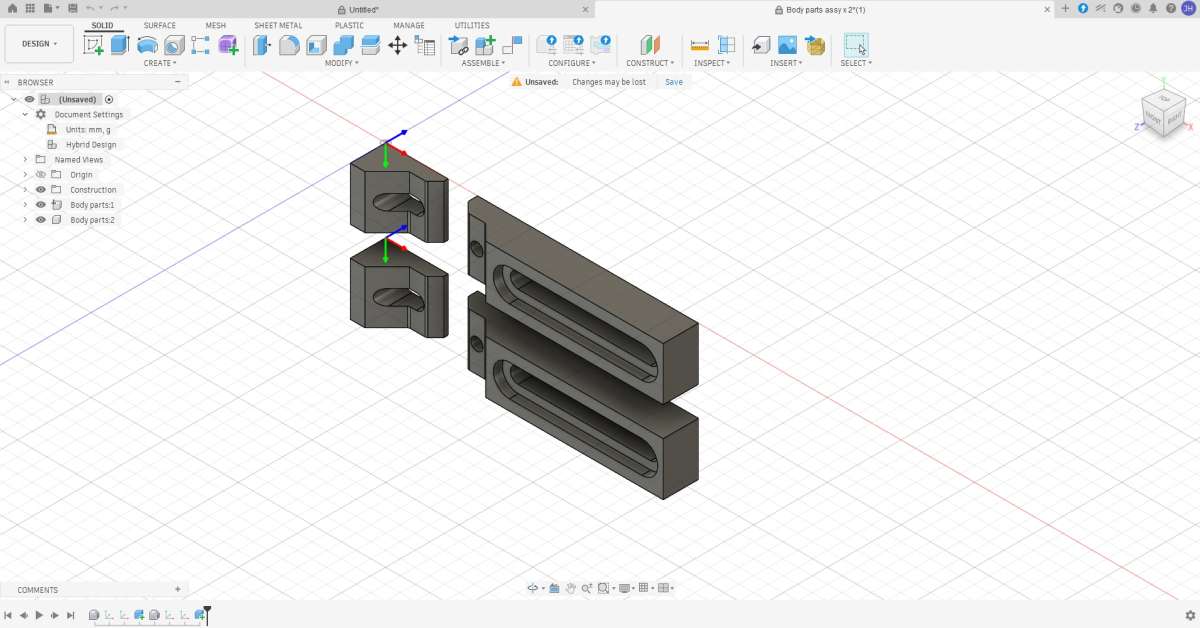Viewport: 1200px width, 628px height.
Task: Play the timeline
Action: (39, 615)
